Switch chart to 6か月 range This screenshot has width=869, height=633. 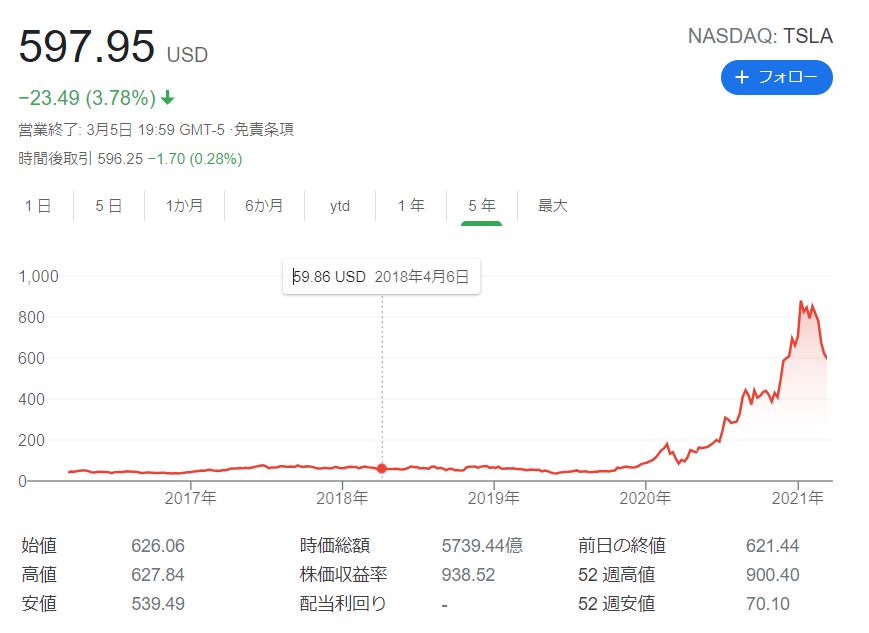(x=264, y=206)
